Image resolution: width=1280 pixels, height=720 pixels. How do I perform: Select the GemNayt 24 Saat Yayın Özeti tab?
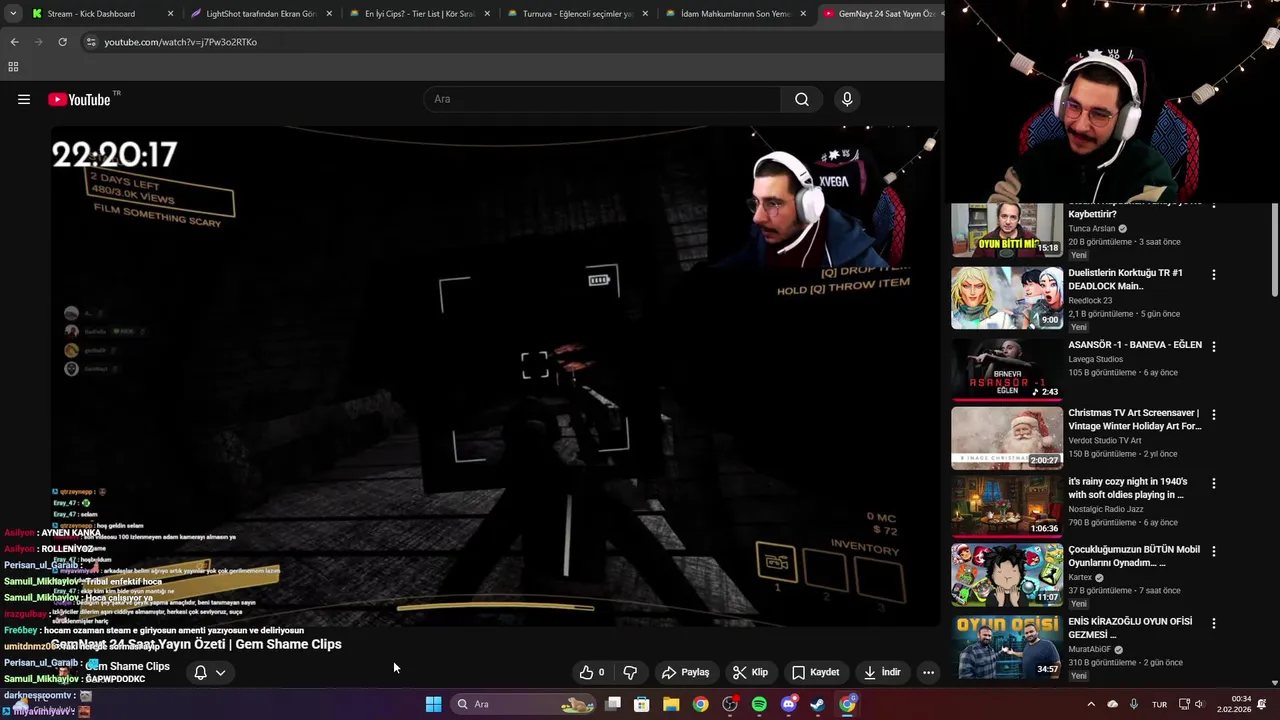(x=880, y=14)
